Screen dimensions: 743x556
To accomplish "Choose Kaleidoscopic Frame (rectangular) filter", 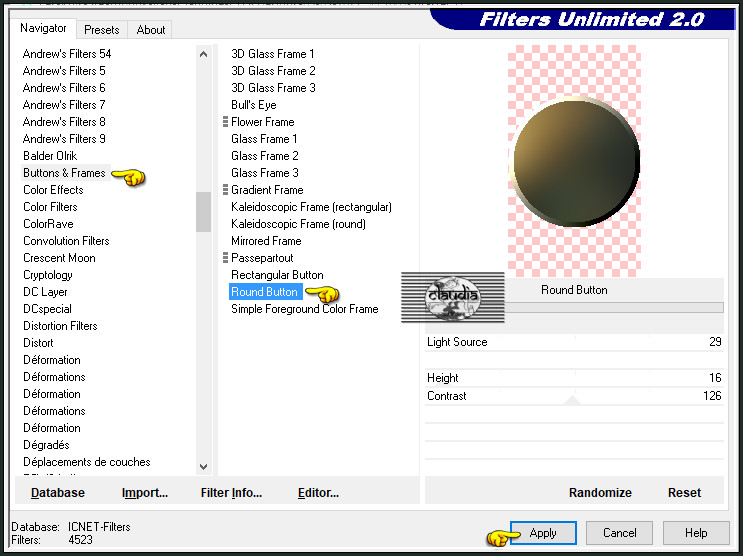I will click(311, 207).
